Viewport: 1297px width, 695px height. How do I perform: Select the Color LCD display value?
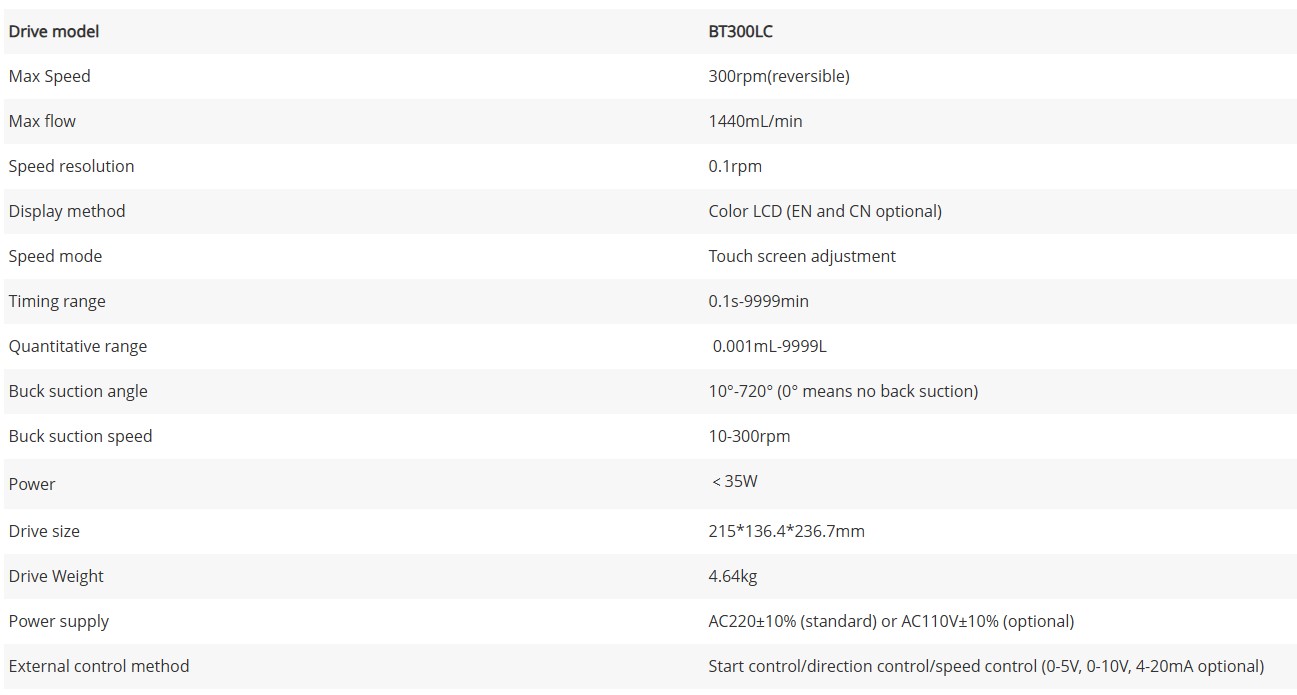pos(825,211)
